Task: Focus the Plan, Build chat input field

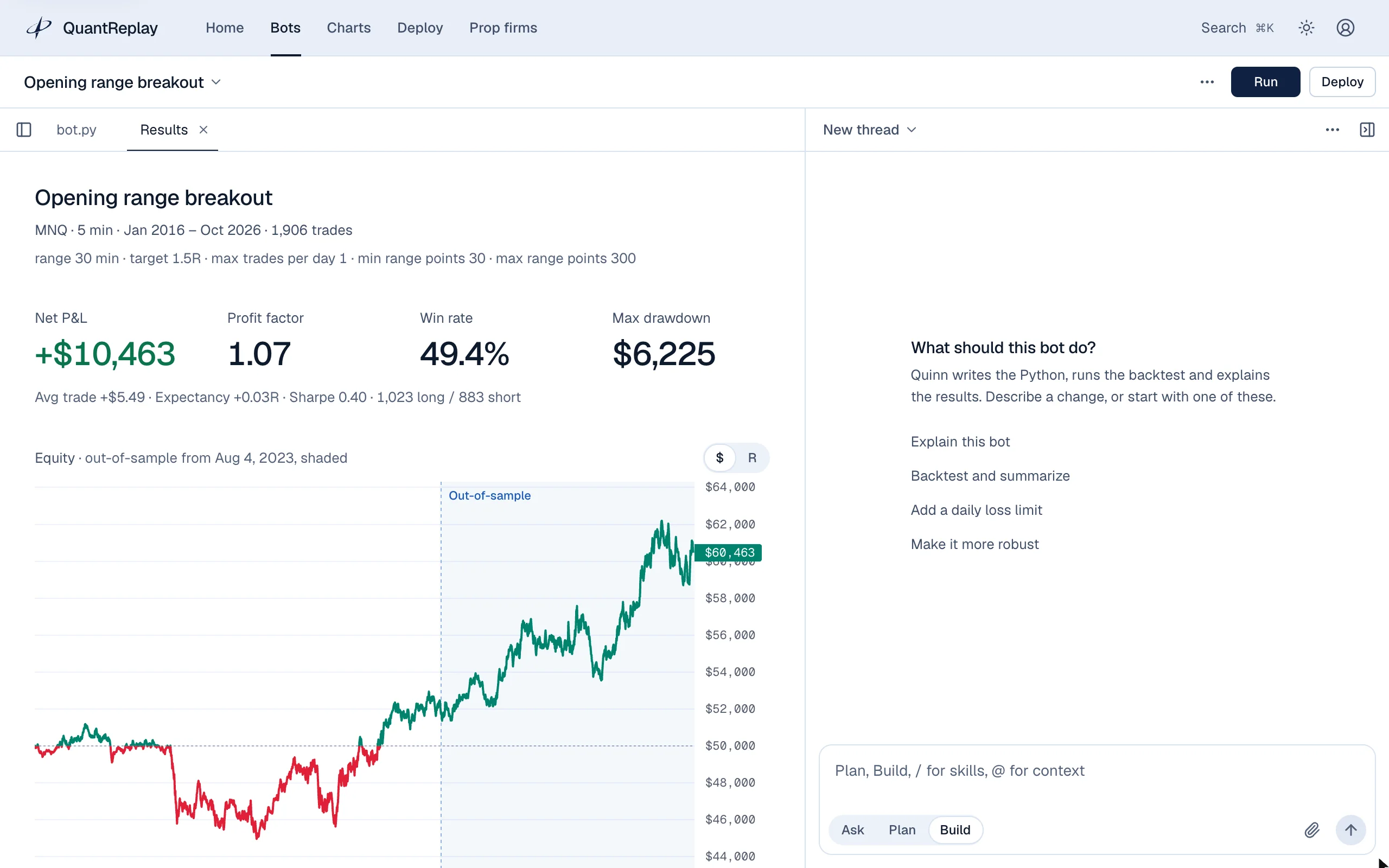Action: pyautogui.click(x=1096, y=771)
